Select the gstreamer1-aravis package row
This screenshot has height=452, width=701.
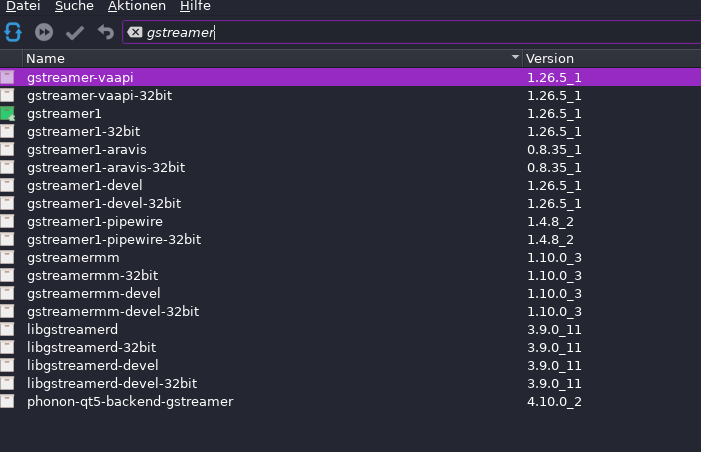pos(87,149)
